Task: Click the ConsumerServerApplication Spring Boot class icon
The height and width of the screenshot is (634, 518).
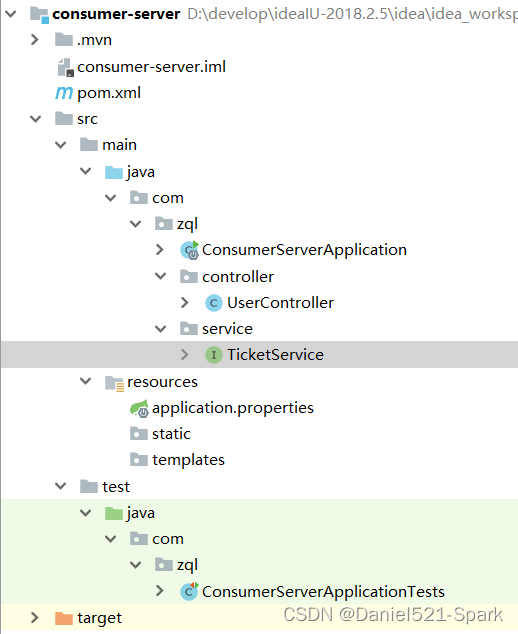Action: click(190, 250)
